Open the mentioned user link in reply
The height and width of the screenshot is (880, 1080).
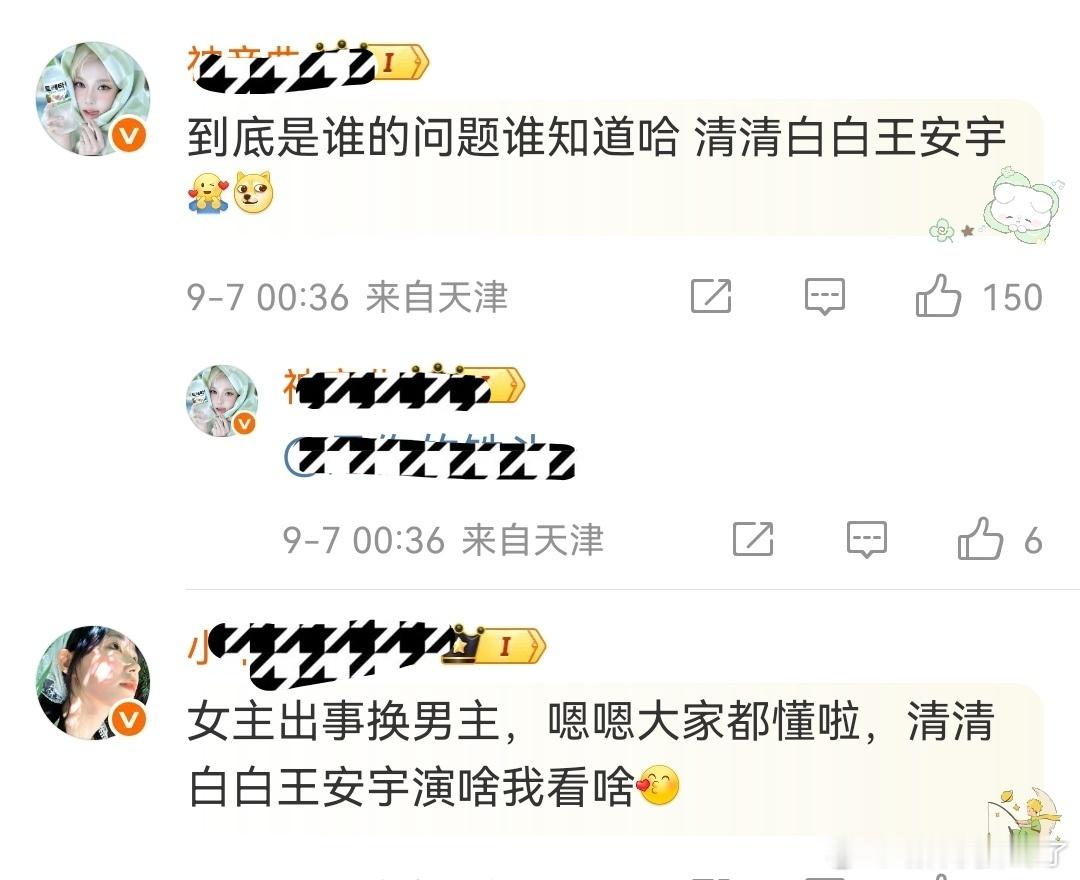pos(429,456)
